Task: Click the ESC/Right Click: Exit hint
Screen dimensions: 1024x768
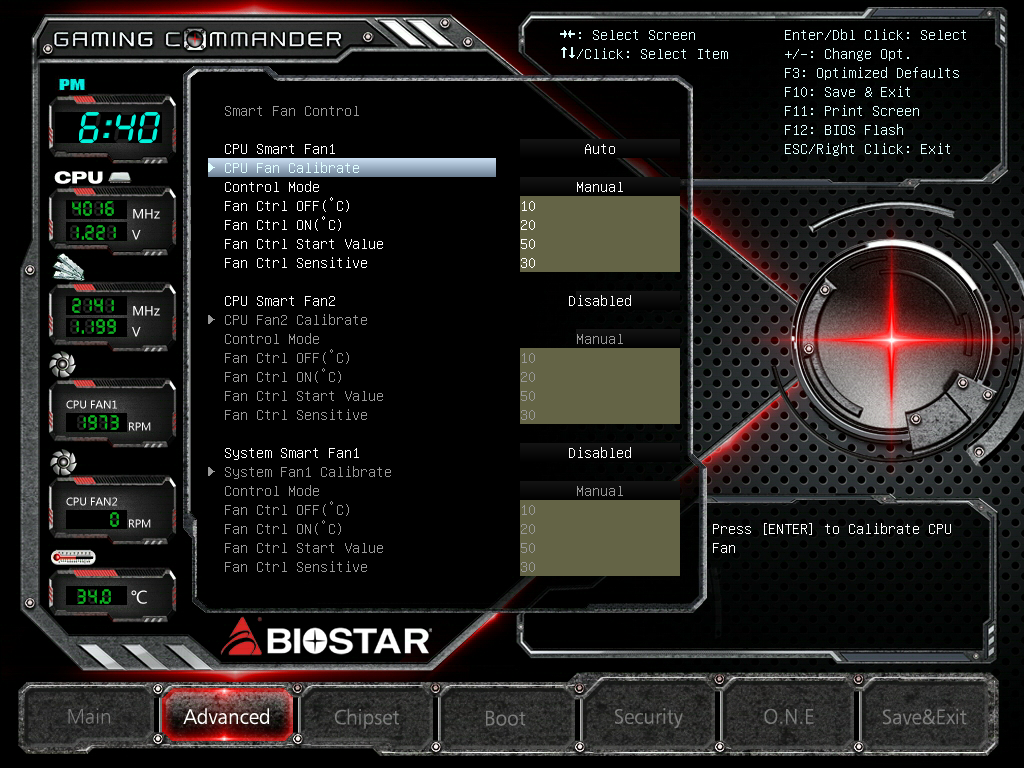Action: (x=867, y=149)
